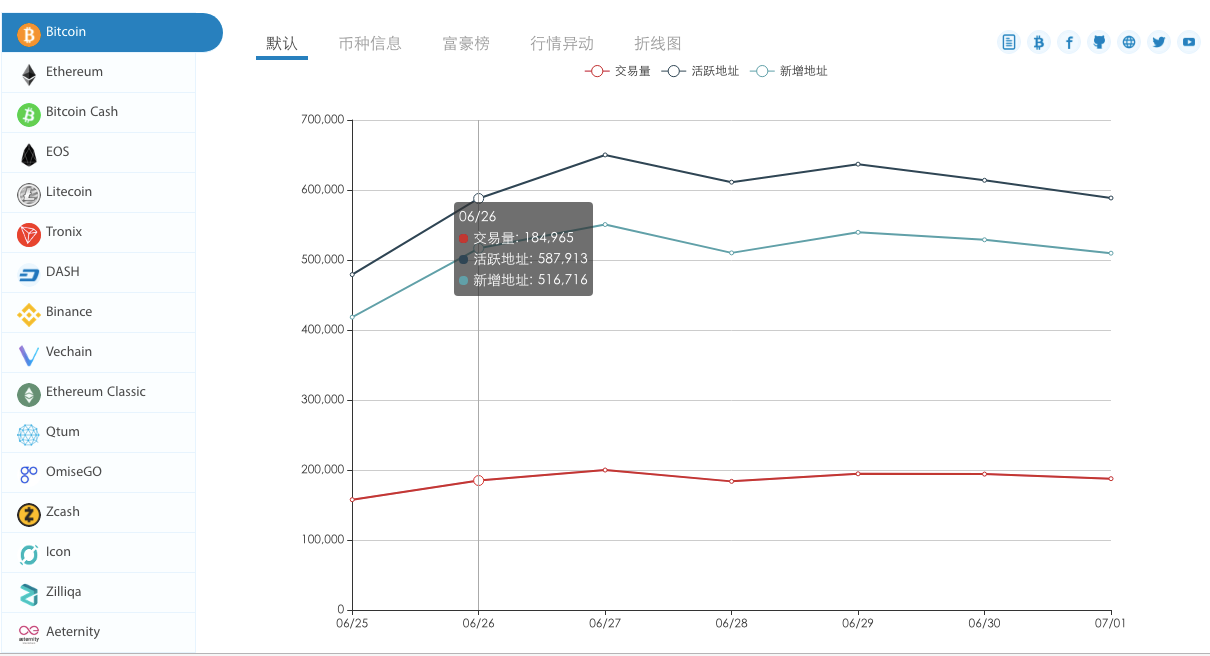Click the teal Icon coin logo
The height and width of the screenshot is (656, 1210).
pos(29,555)
